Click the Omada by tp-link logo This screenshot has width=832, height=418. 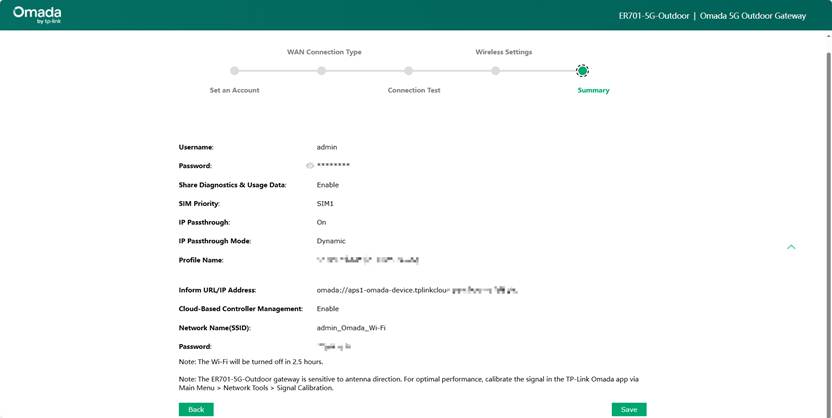pyautogui.click(x=37, y=15)
